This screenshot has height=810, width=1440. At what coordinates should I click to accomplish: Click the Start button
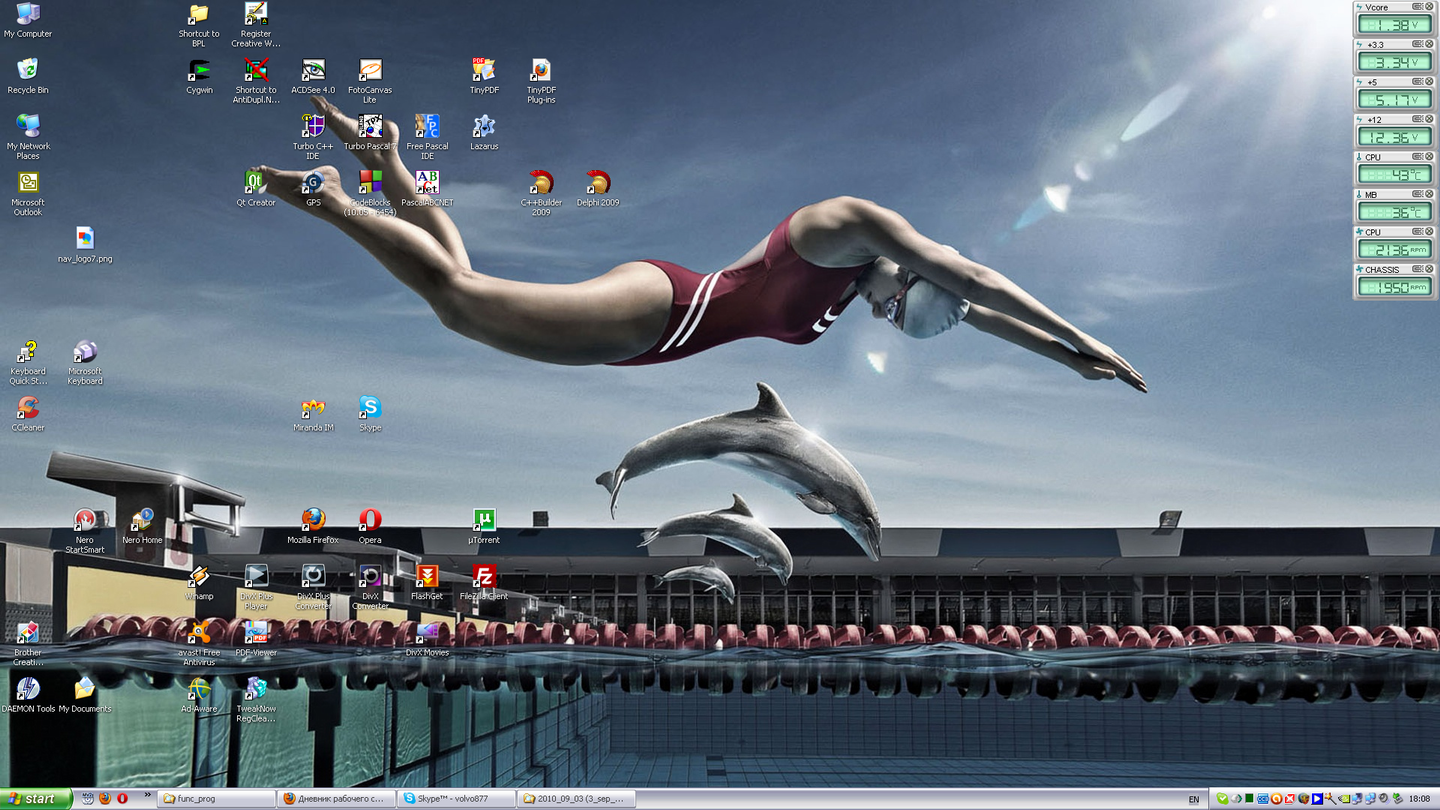(36, 799)
